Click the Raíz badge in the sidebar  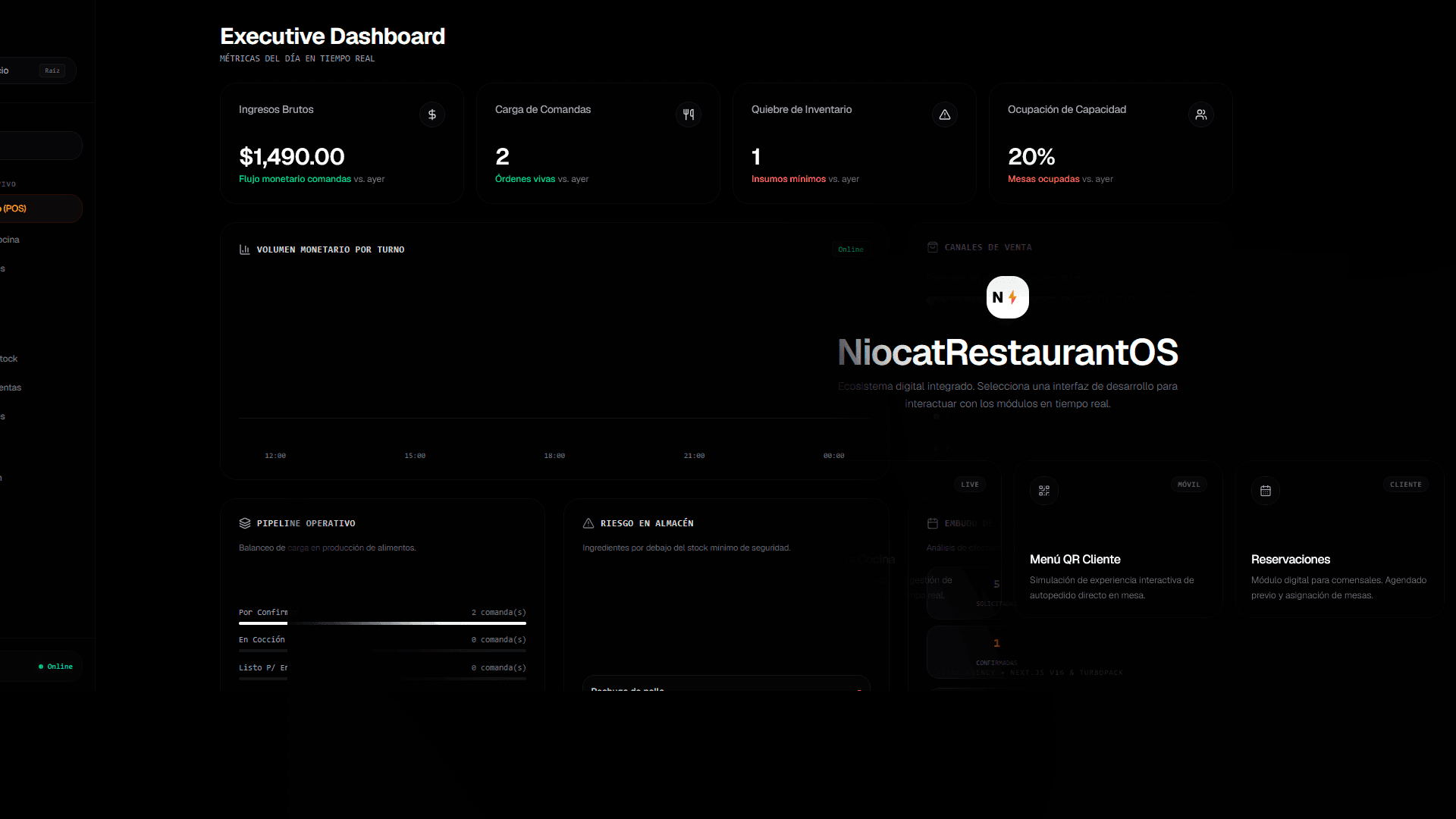click(x=52, y=71)
